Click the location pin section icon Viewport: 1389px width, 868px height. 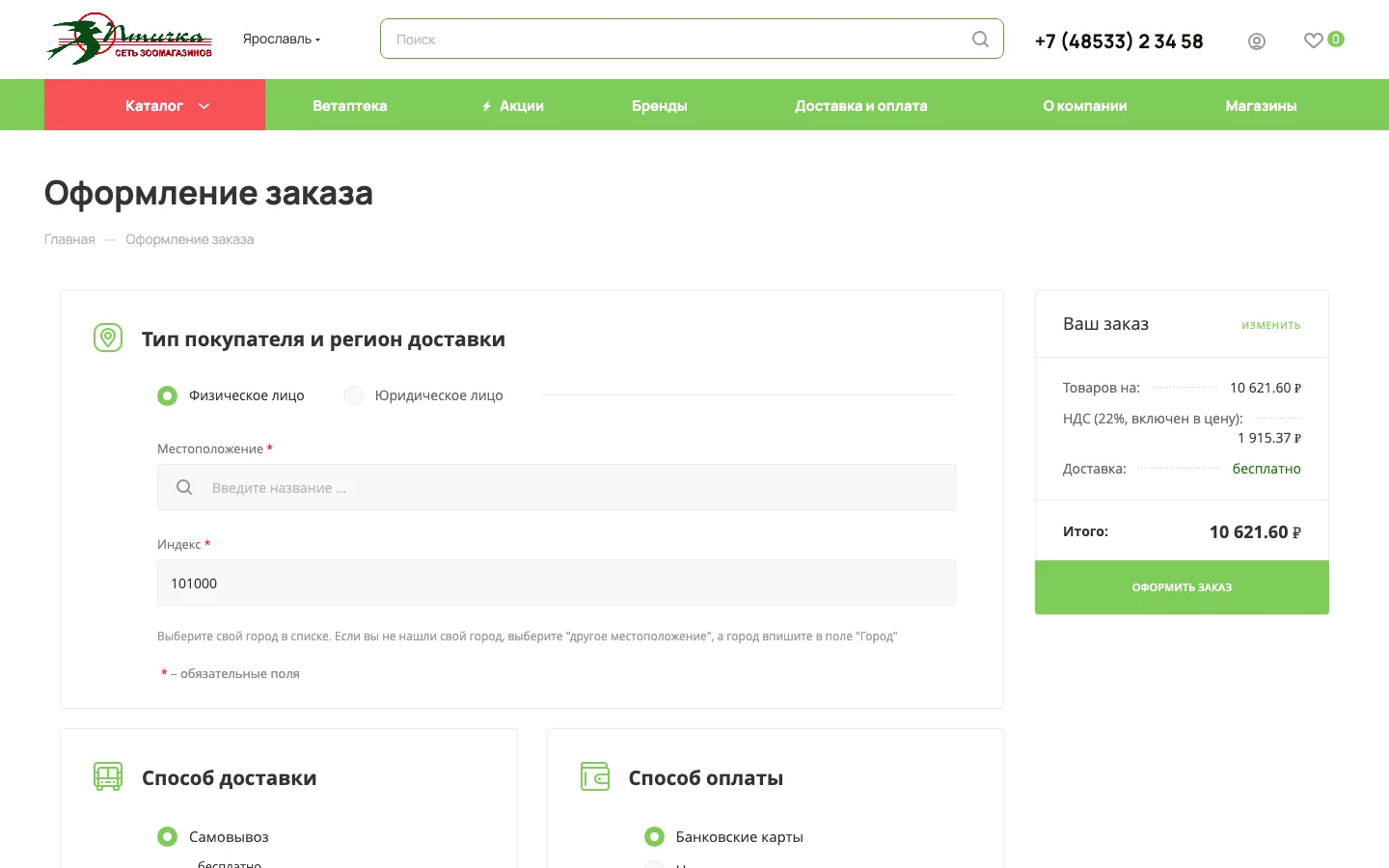[108, 338]
